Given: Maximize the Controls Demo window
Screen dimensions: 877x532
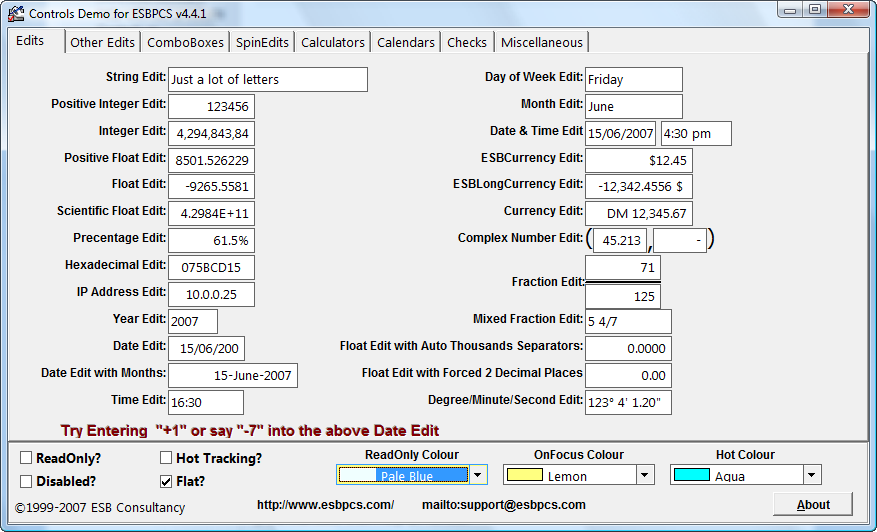Looking at the screenshot, I should 815,10.
